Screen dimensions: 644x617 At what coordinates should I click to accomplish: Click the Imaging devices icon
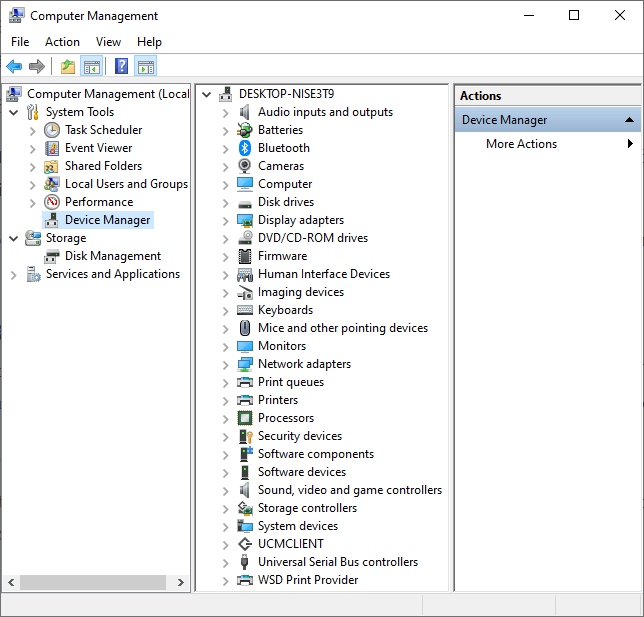(x=245, y=292)
